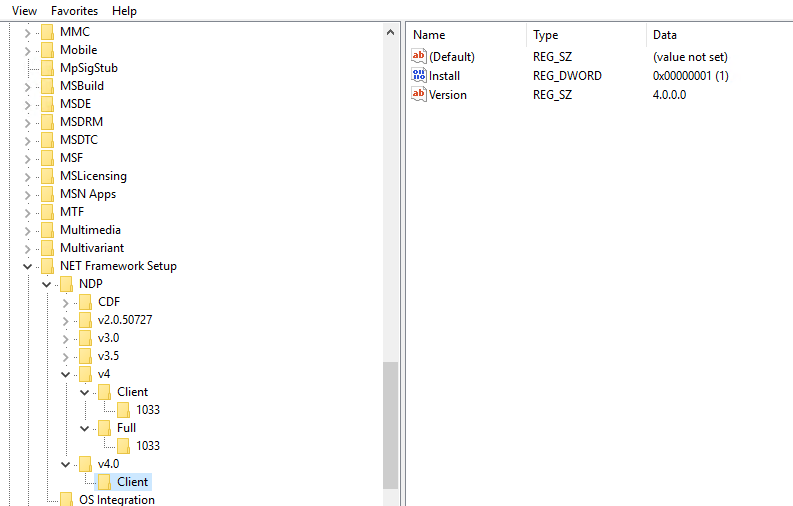793x506 pixels.
Task: Collapse the Client key under v4
Action: 84,393
